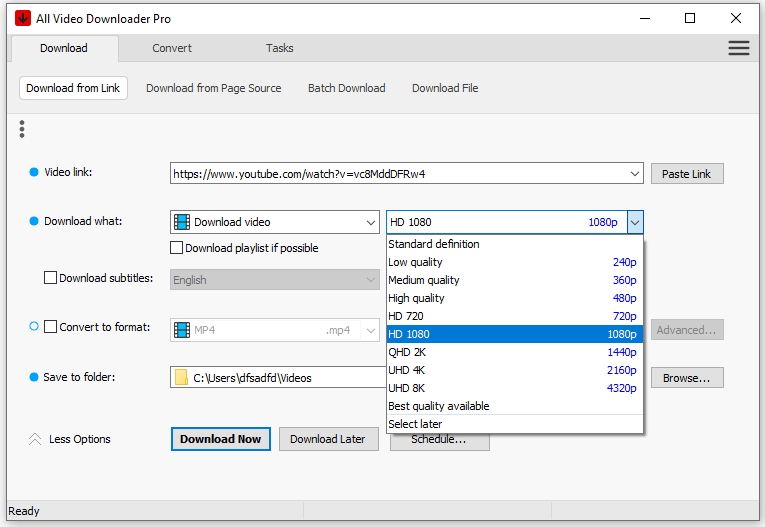Image resolution: width=765 pixels, height=527 pixels.
Task: Collapse options with the Less Options chevron
Action: pos(34,439)
